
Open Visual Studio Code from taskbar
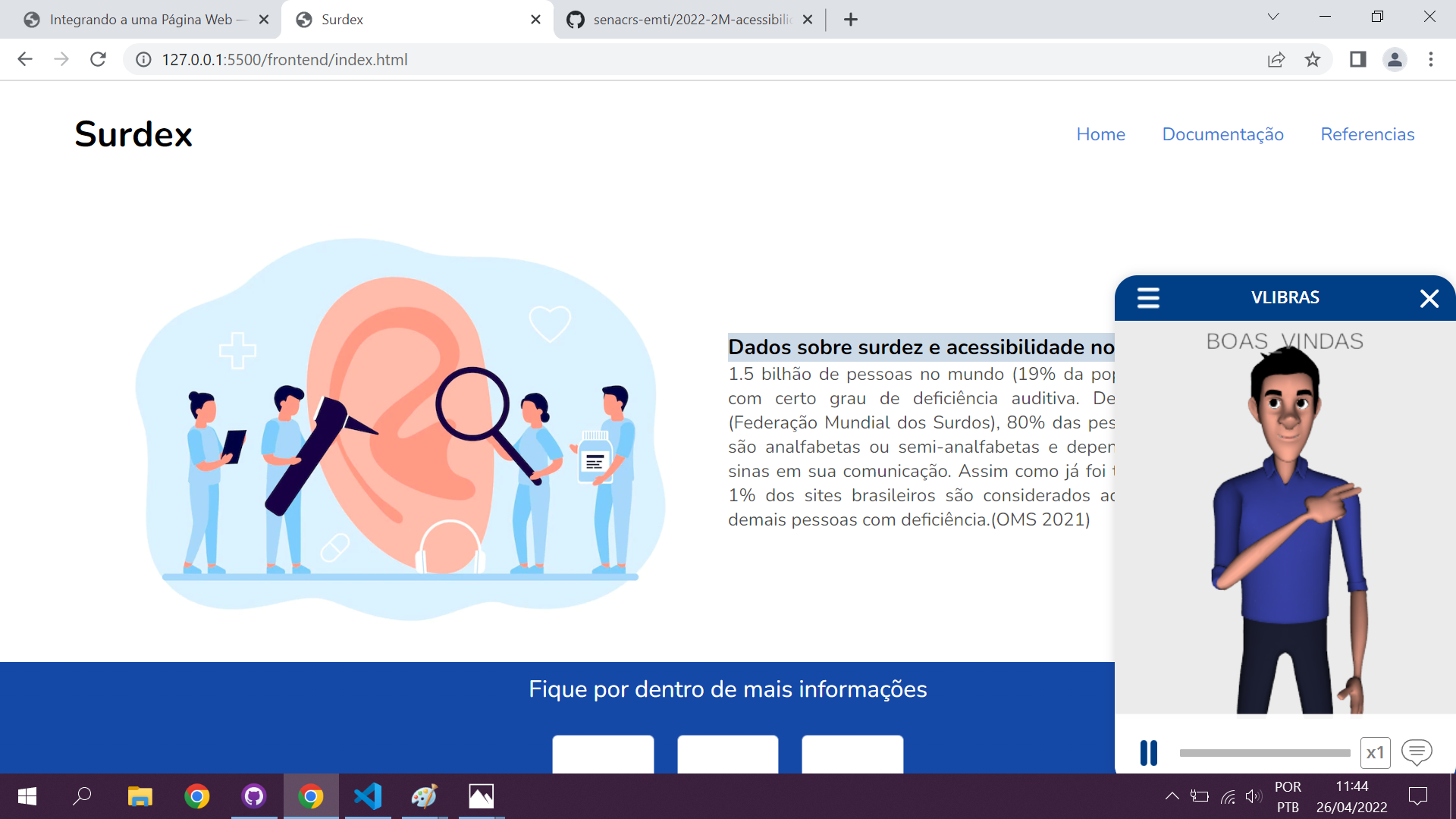point(368,796)
